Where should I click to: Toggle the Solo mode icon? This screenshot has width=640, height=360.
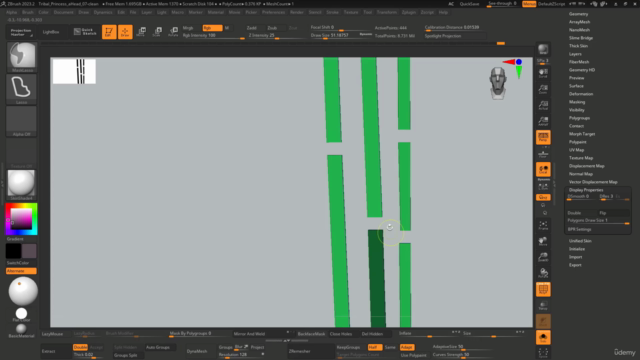543,338
